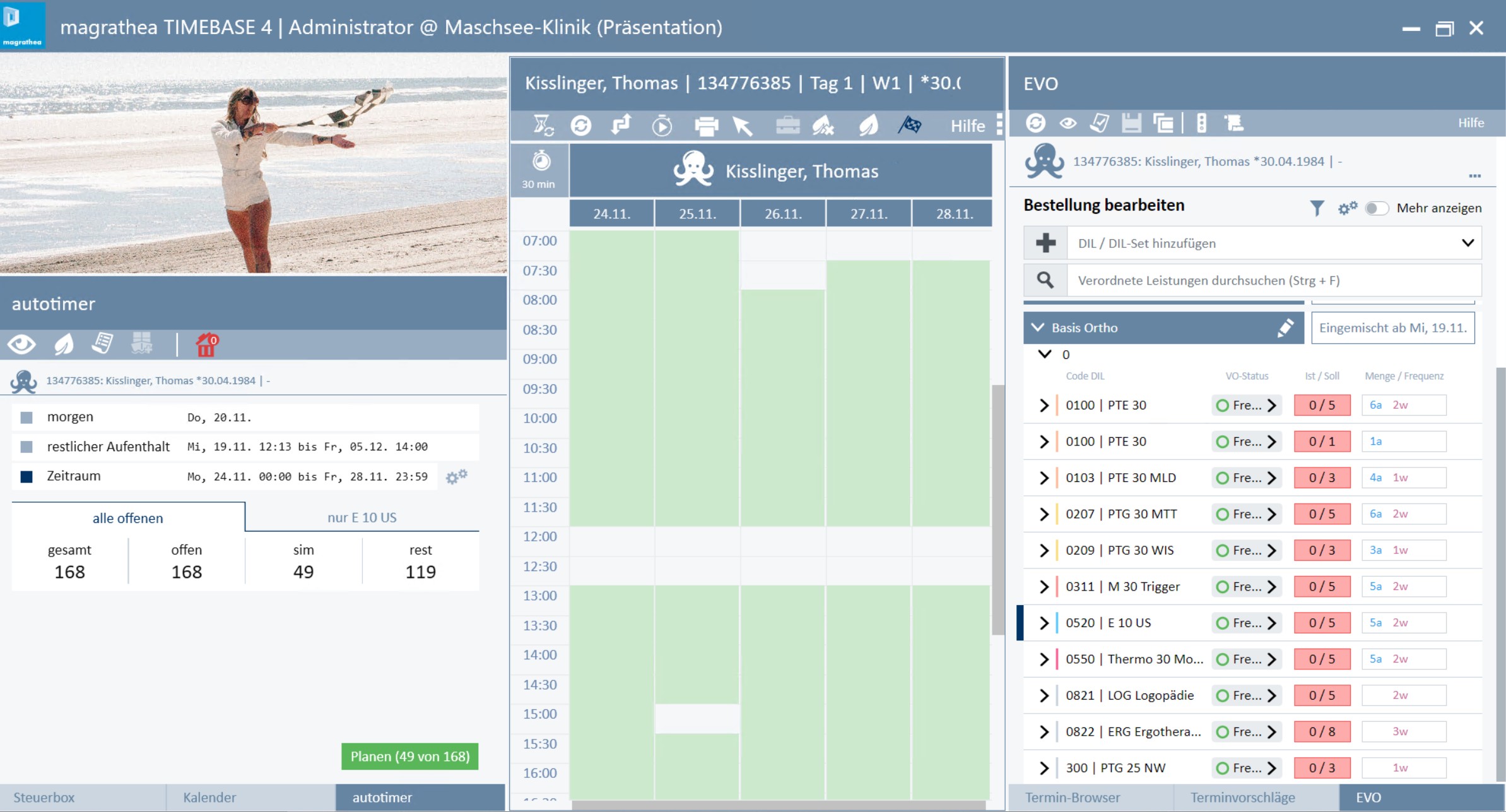
Task: Open the Terminvorschläge tab
Action: tap(1242, 797)
